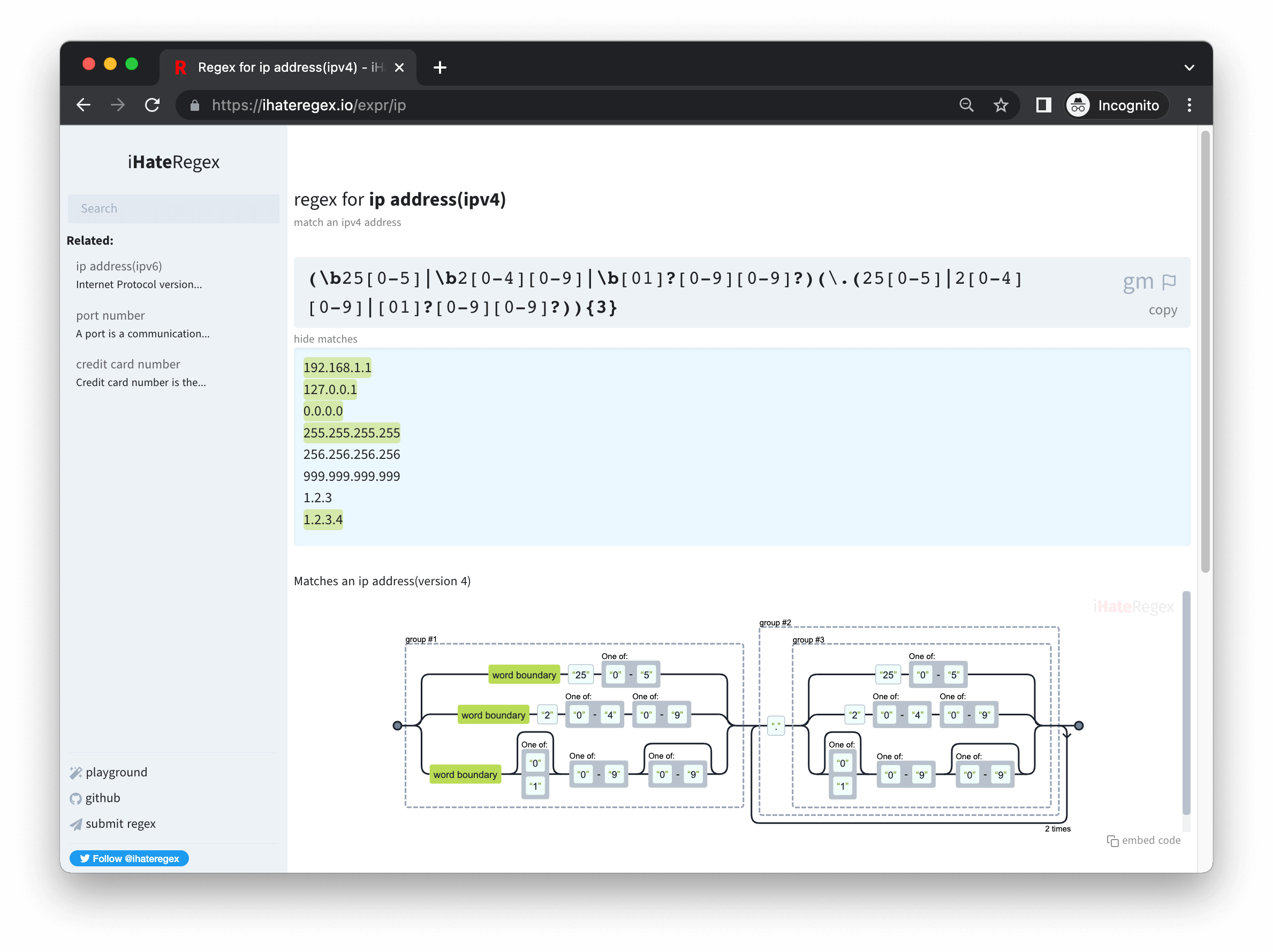The image size is (1273, 952).
Task: Focus the Search input field
Action: (x=173, y=208)
